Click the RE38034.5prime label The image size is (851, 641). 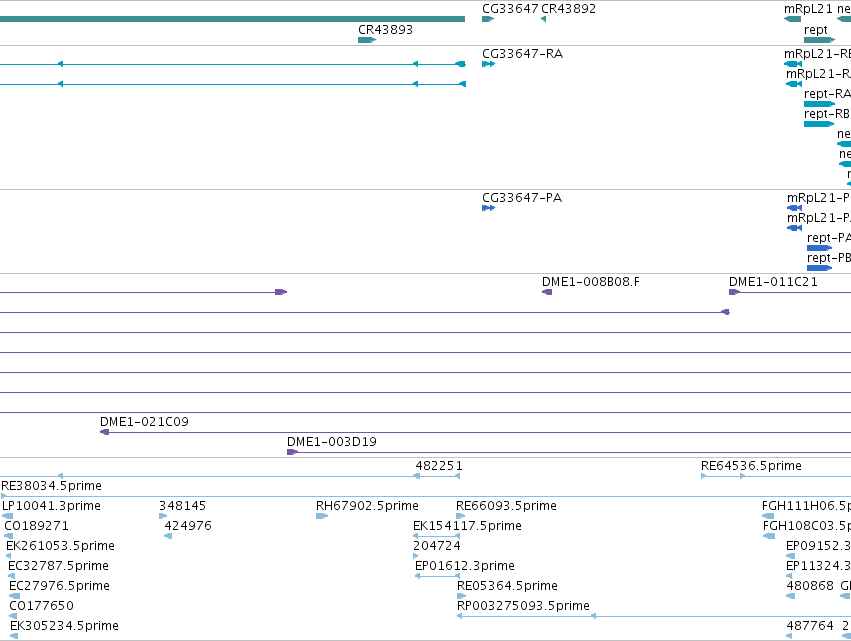pyautogui.click(x=52, y=486)
